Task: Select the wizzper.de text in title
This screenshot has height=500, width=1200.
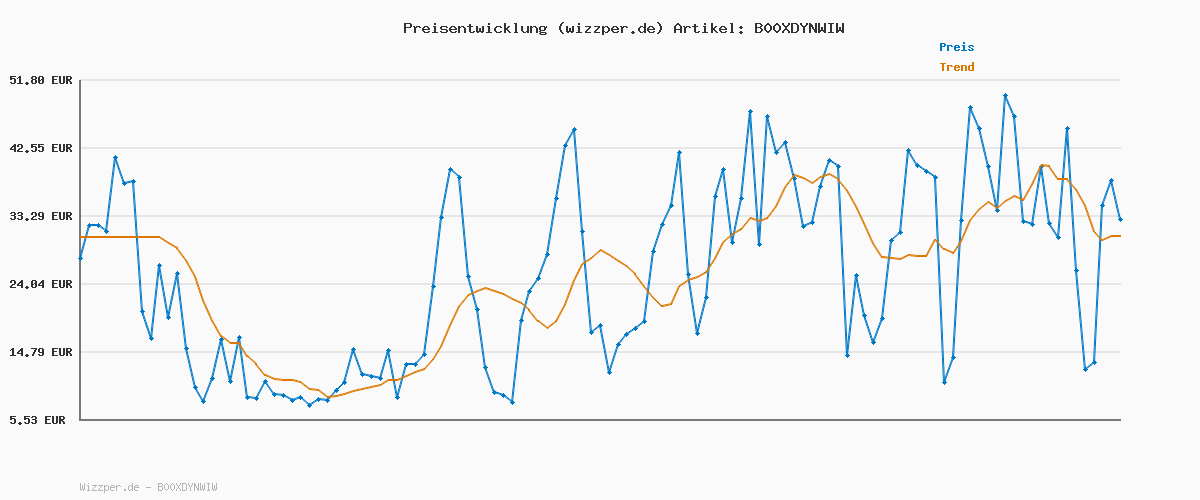Action: [x=606, y=28]
